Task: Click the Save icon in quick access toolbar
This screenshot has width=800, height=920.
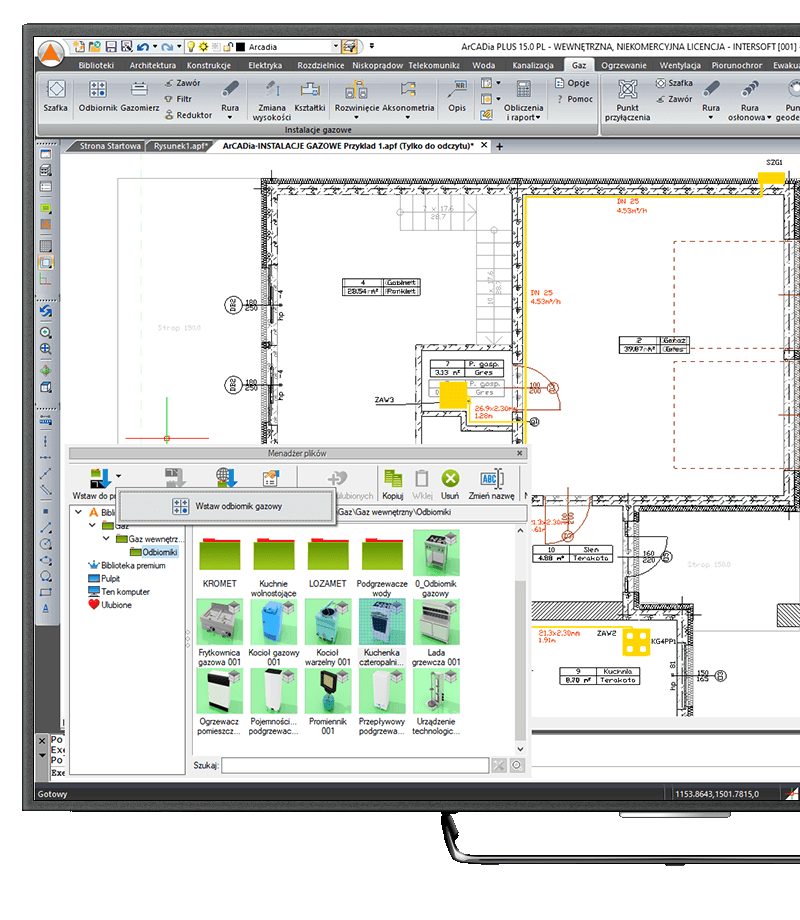Action: coord(111,46)
